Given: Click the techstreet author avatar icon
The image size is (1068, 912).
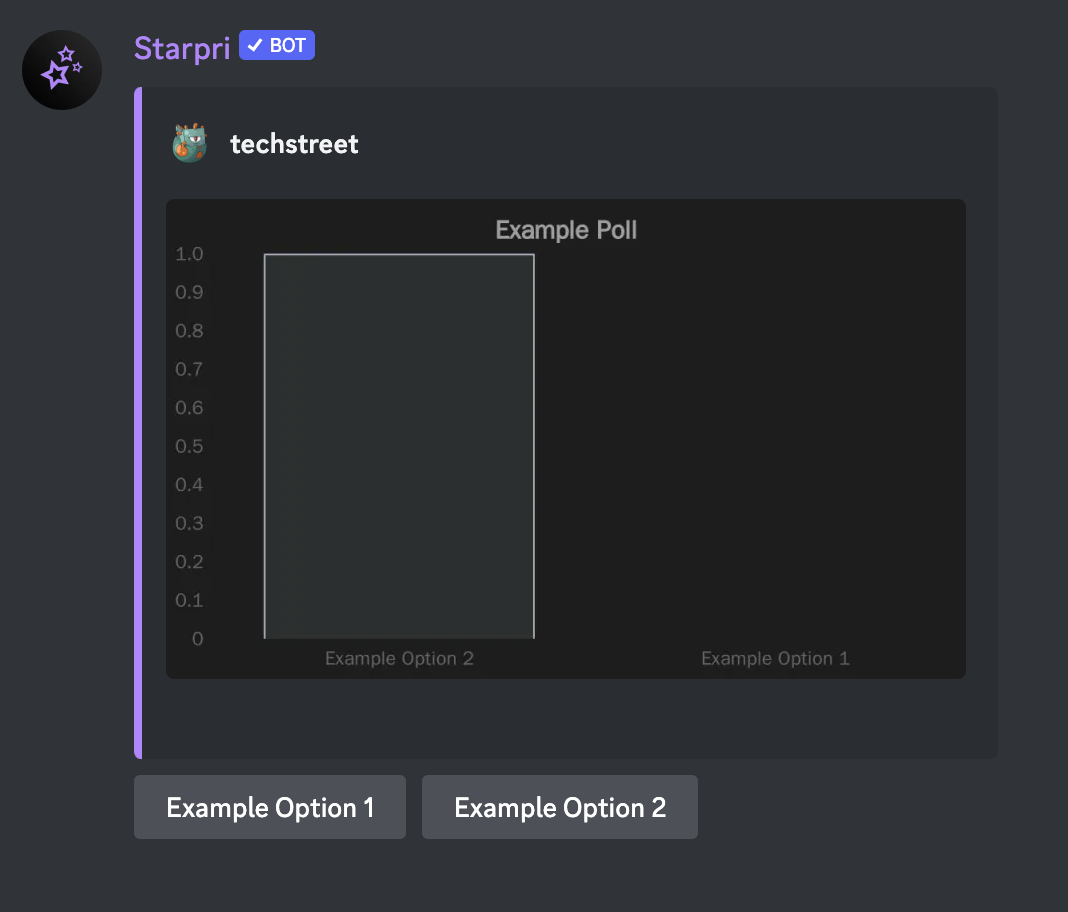Looking at the screenshot, I should coord(189,144).
